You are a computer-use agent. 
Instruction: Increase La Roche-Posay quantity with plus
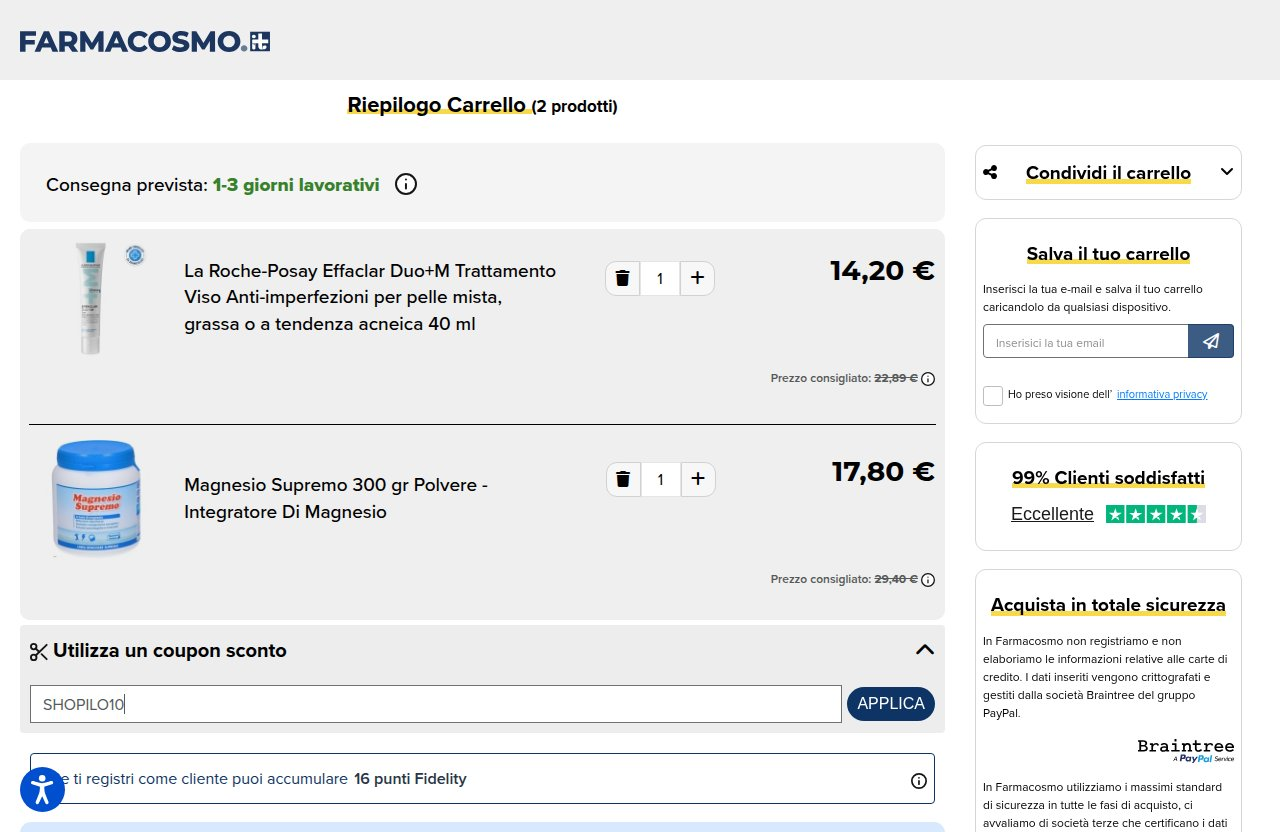click(698, 278)
